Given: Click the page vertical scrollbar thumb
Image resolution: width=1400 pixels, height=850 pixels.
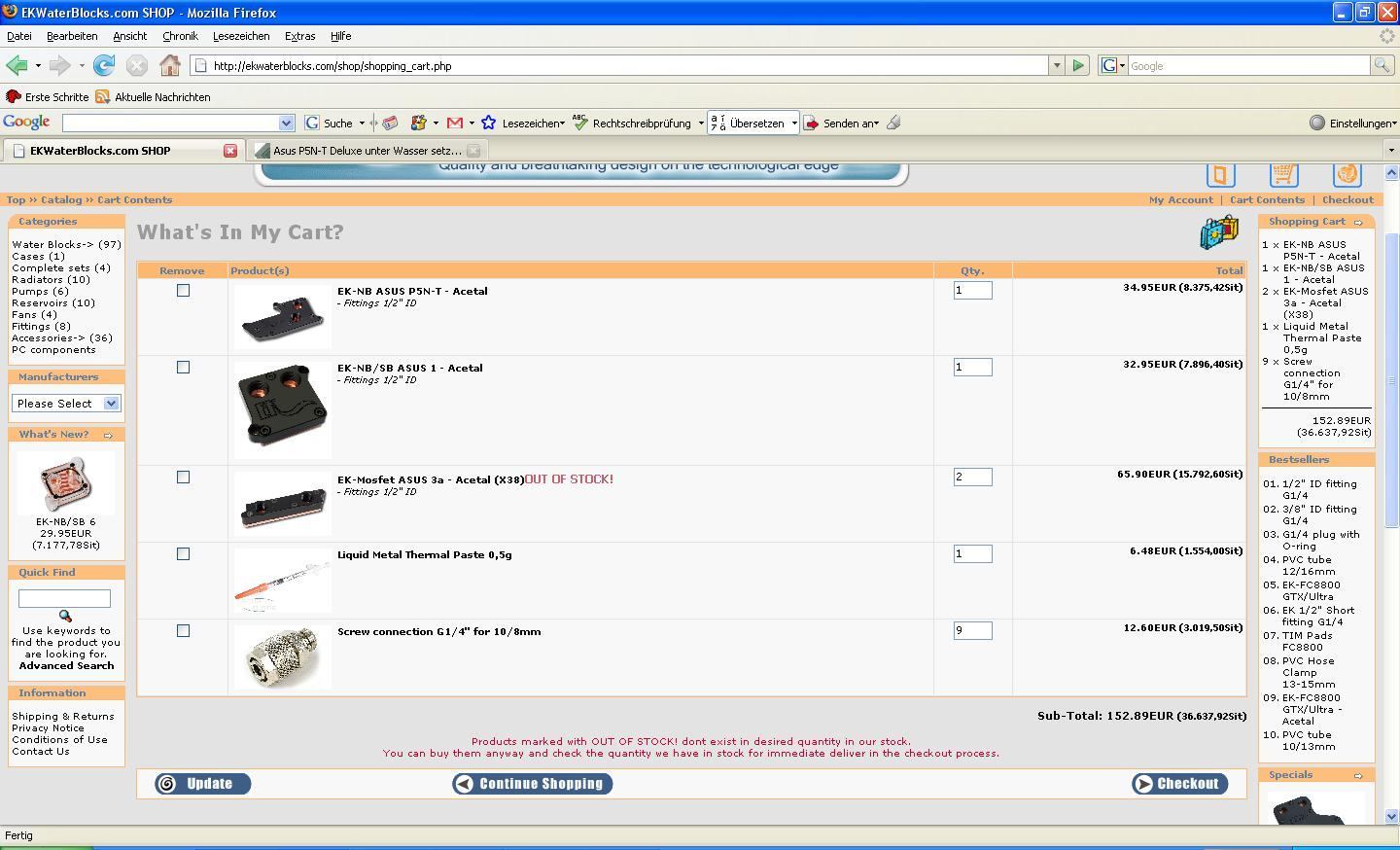Looking at the screenshot, I should [x=1391, y=381].
